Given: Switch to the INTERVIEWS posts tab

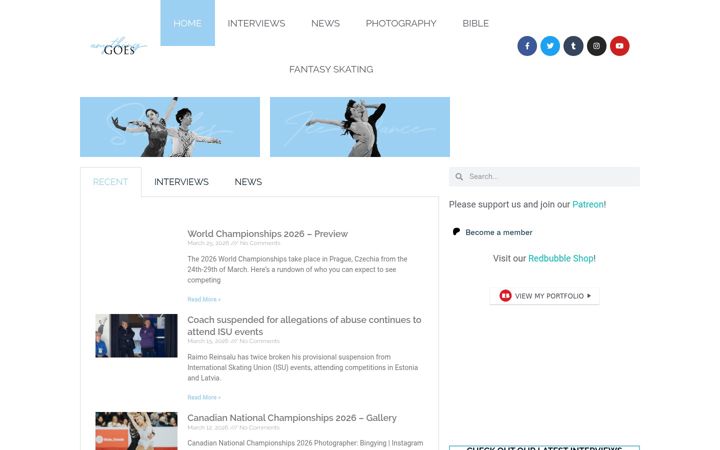Looking at the screenshot, I should (x=181, y=182).
